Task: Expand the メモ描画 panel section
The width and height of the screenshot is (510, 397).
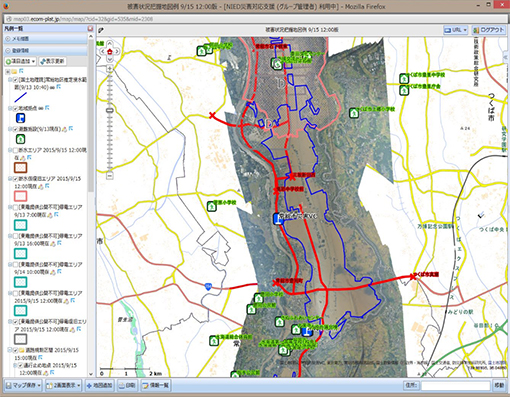Action: (x=45, y=39)
